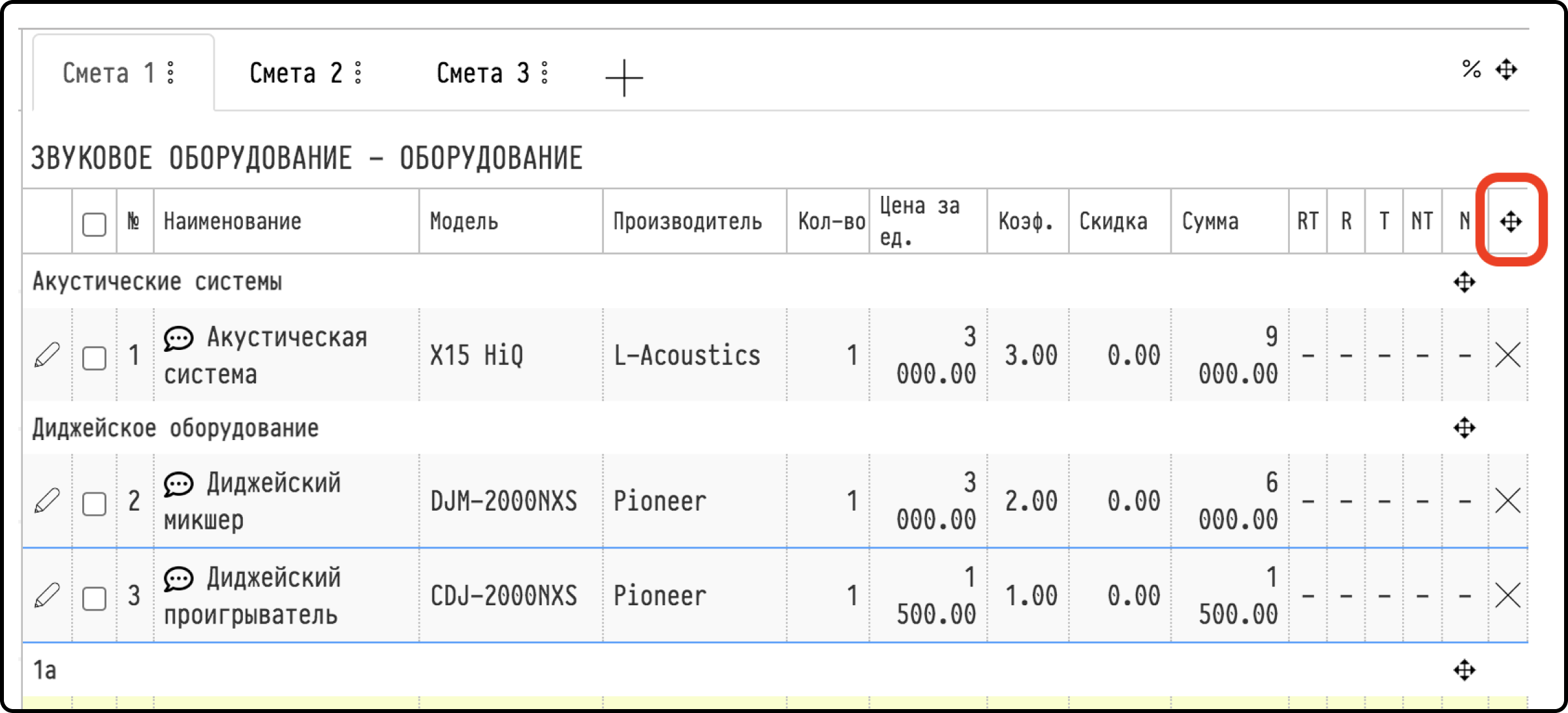Switch to the Смета 3 tab
Image resolution: width=1568 pixels, height=713 pixels.
click(x=483, y=73)
